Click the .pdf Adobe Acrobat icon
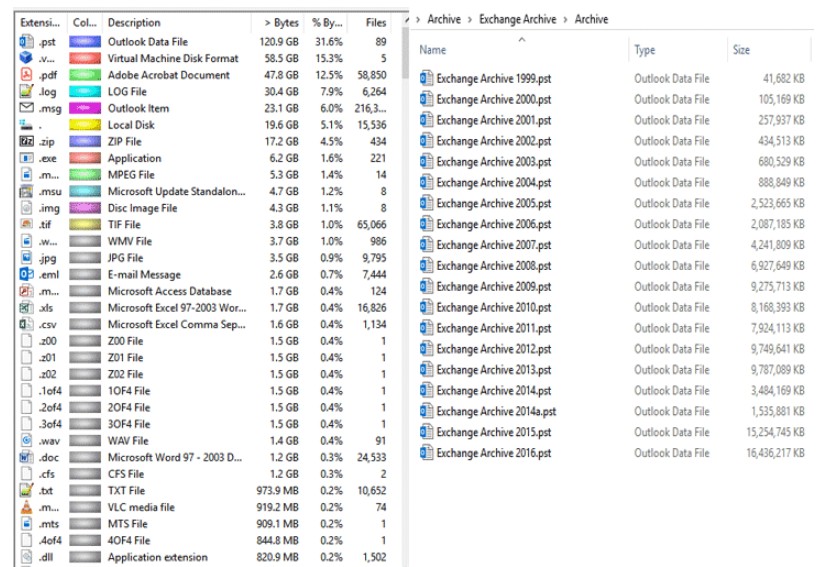 [26, 75]
